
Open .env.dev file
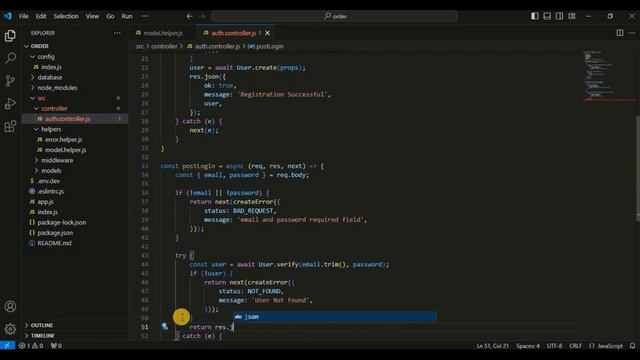75,181
